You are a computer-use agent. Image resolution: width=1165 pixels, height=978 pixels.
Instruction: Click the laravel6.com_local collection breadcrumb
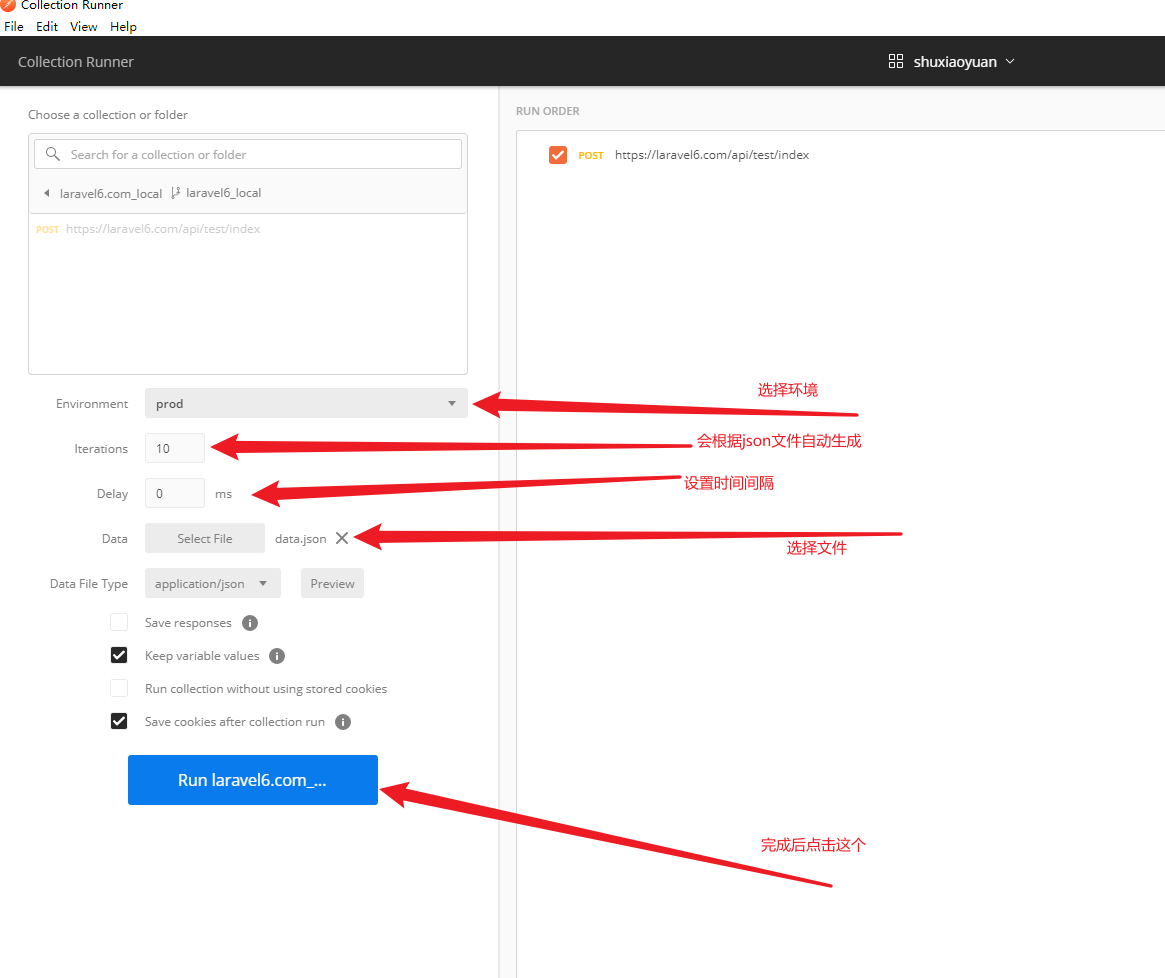(x=111, y=193)
